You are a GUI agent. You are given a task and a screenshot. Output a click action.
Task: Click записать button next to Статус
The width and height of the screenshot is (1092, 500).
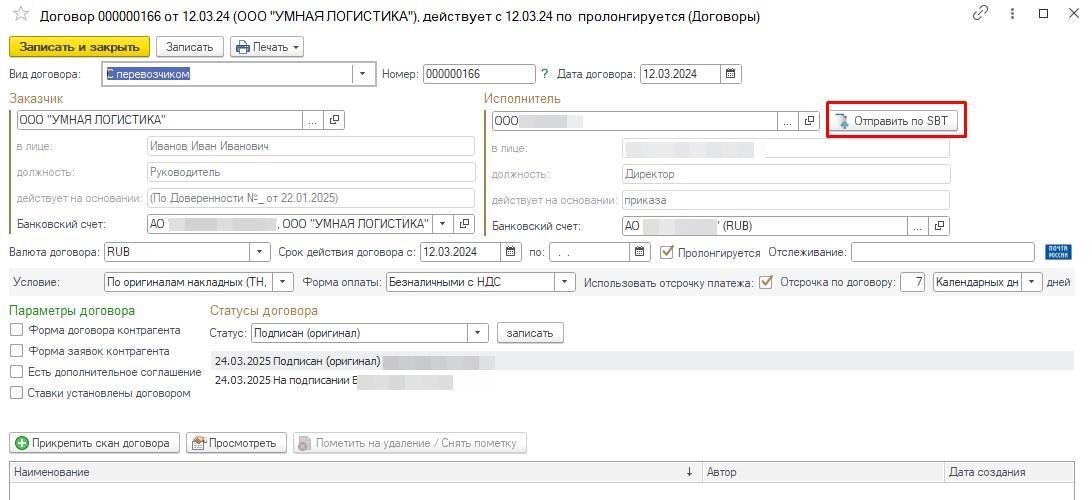coord(530,333)
